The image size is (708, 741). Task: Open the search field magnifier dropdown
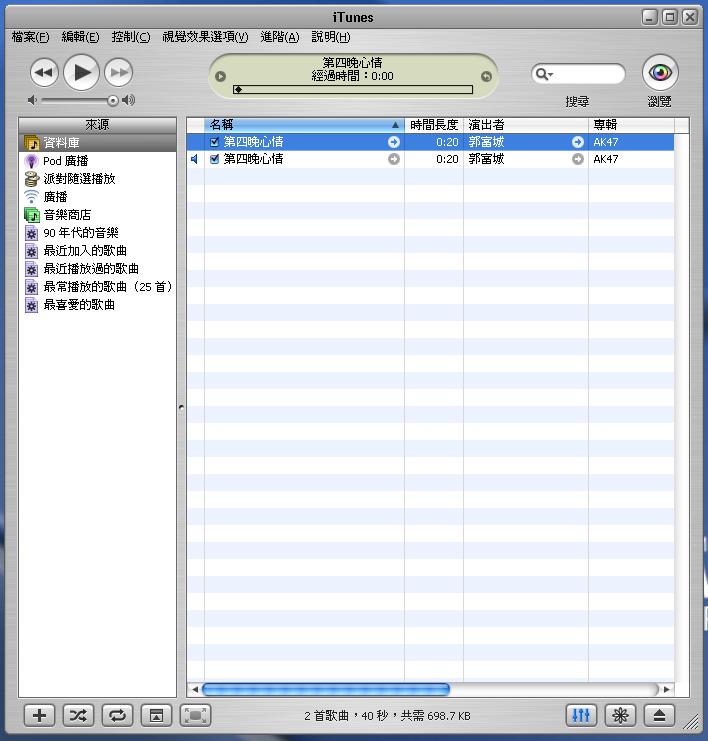point(543,74)
